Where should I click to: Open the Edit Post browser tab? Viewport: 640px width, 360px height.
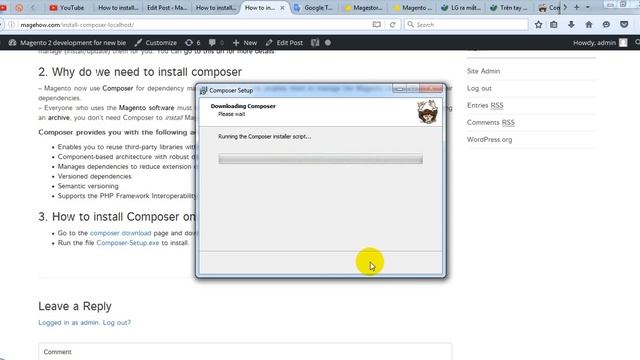pos(167,7)
